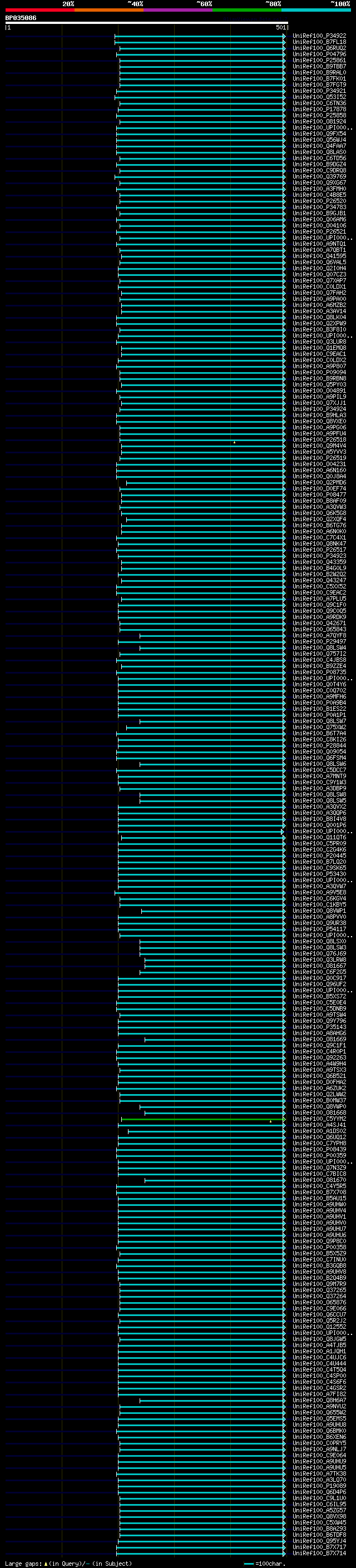Select hit label UniRef100_P04796
Image resolution: width=356 pixels, height=1568 pixels.
coord(319,54)
